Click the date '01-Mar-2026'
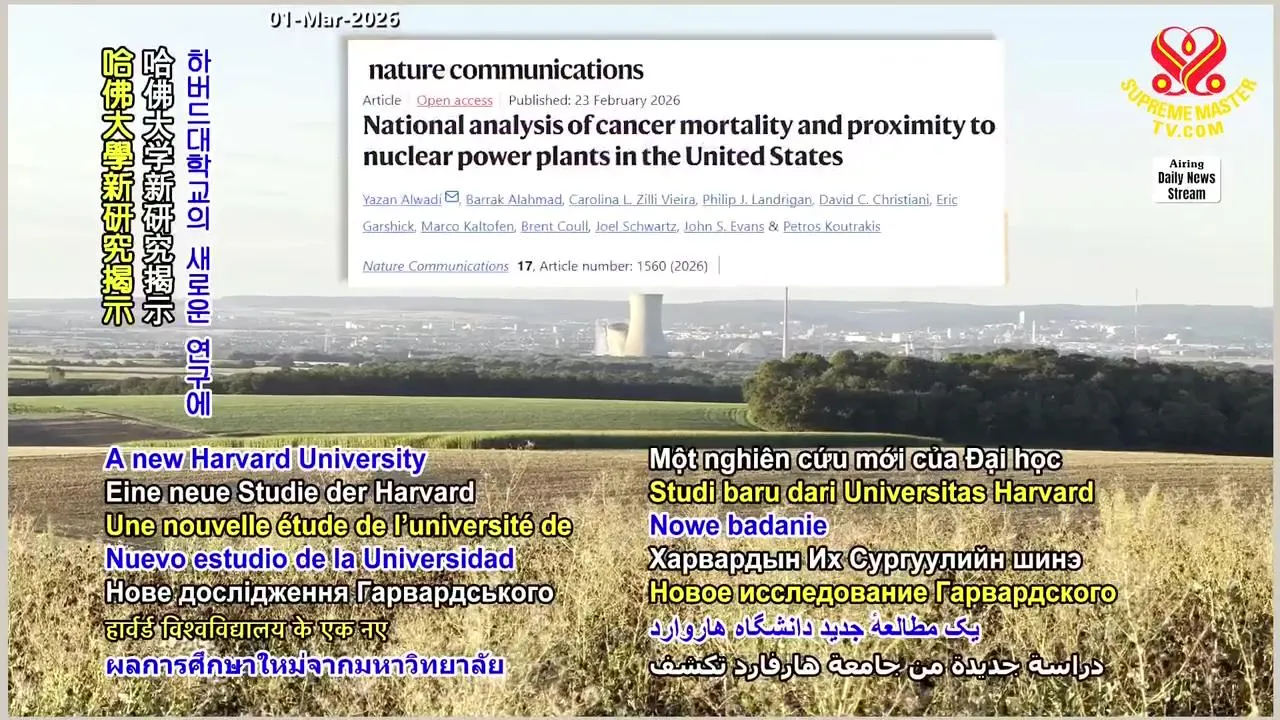The height and width of the screenshot is (720, 1280). pyautogui.click(x=334, y=19)
